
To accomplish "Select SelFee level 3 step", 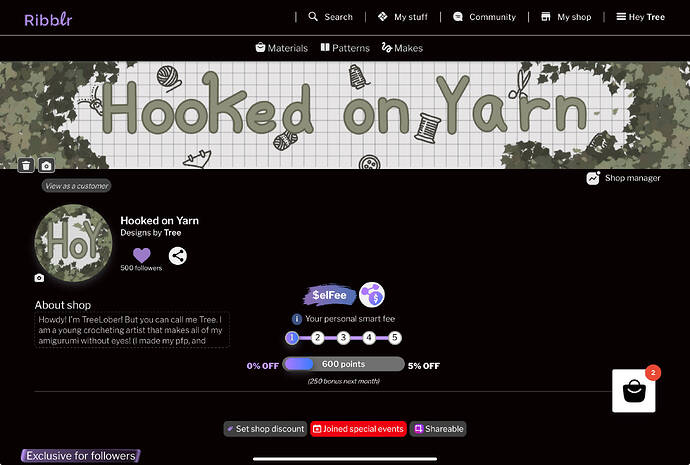I will click(343, 338).
